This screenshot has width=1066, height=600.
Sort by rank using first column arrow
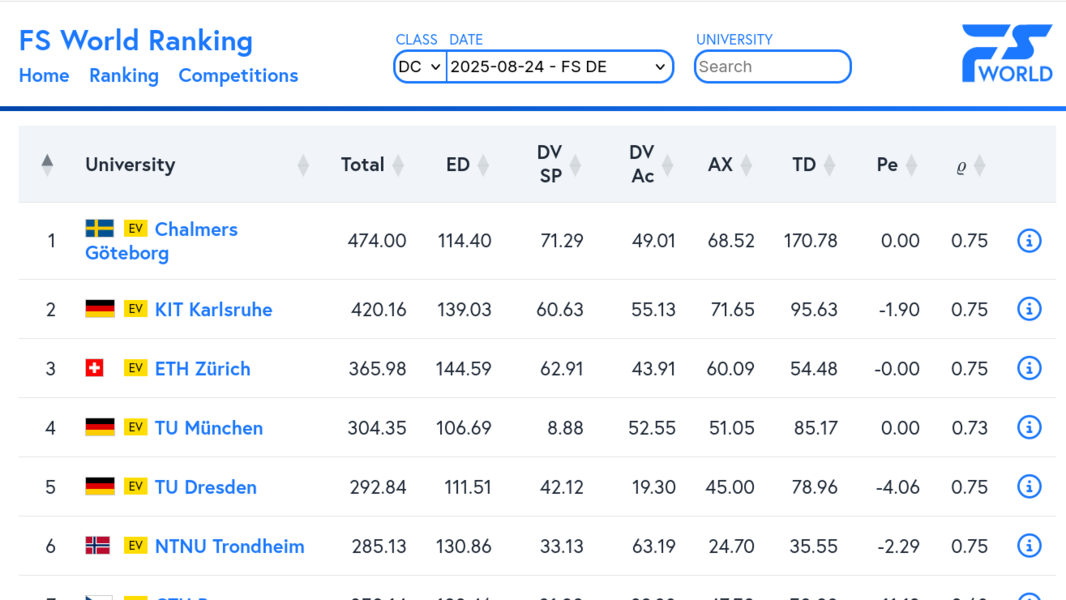[x=47, y=165]
